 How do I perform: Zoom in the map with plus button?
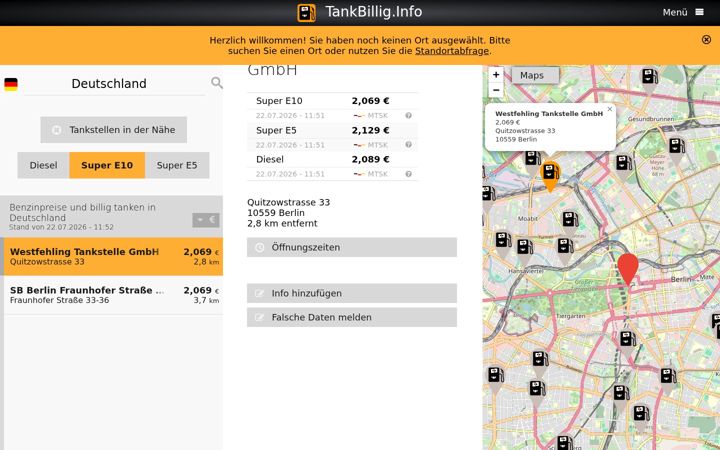(496, 74)
